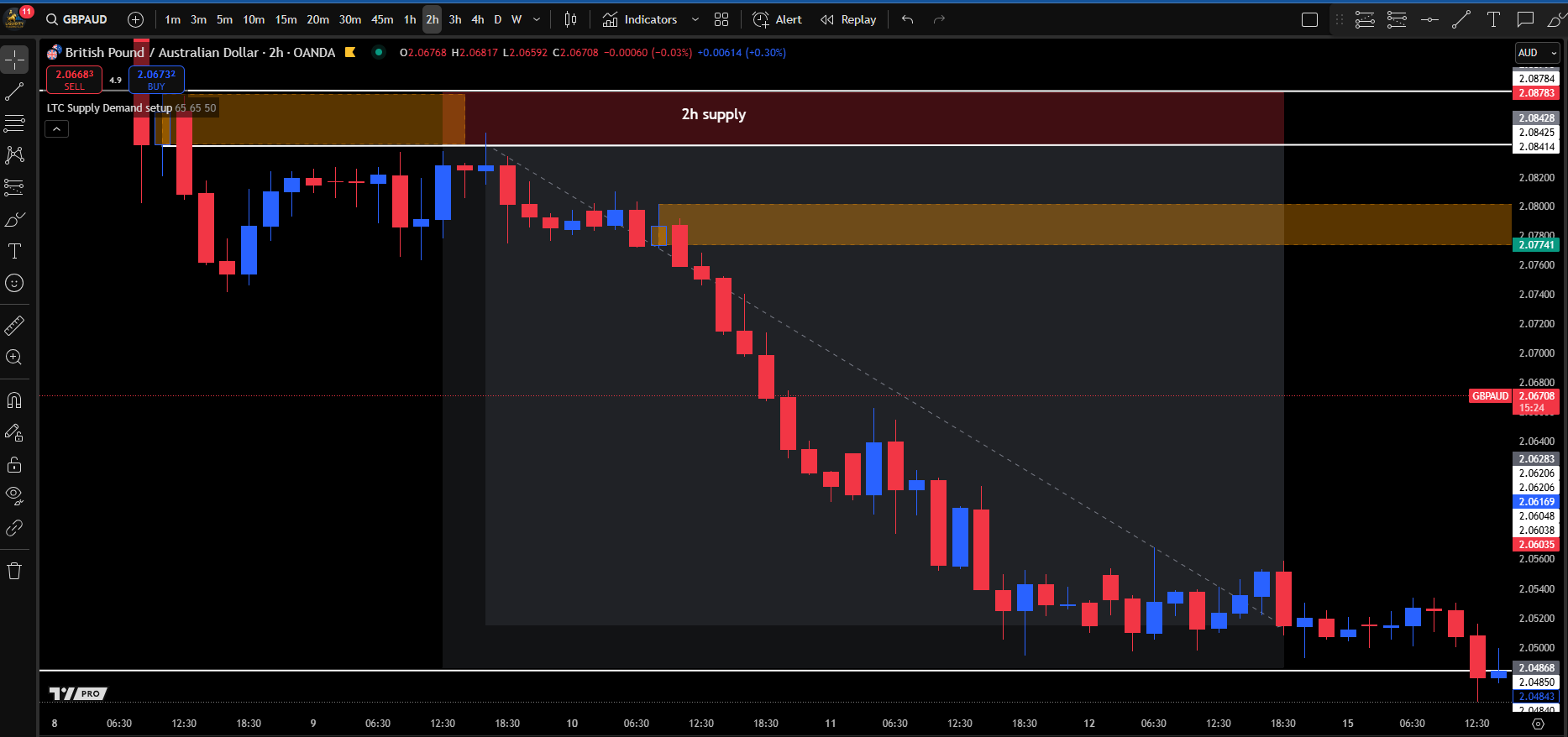Image resolution: width=1568 pixels, height=737 pixels.
Task: Select the callout comment tool in favorites toolbar
Action: point(1525,19)
